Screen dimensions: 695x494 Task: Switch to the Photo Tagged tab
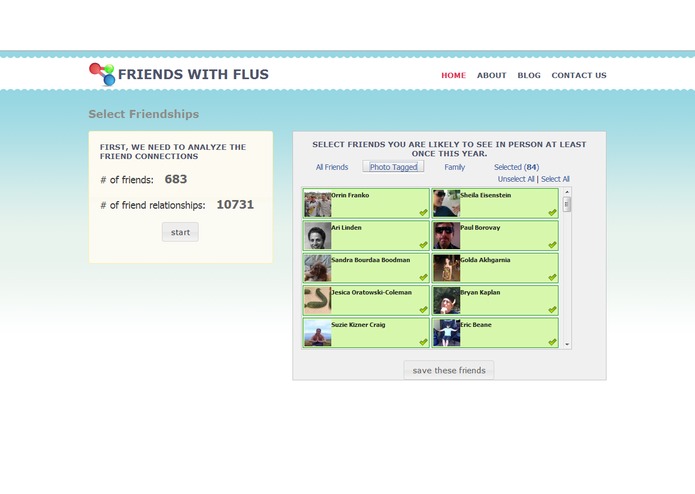coord(393,167)
